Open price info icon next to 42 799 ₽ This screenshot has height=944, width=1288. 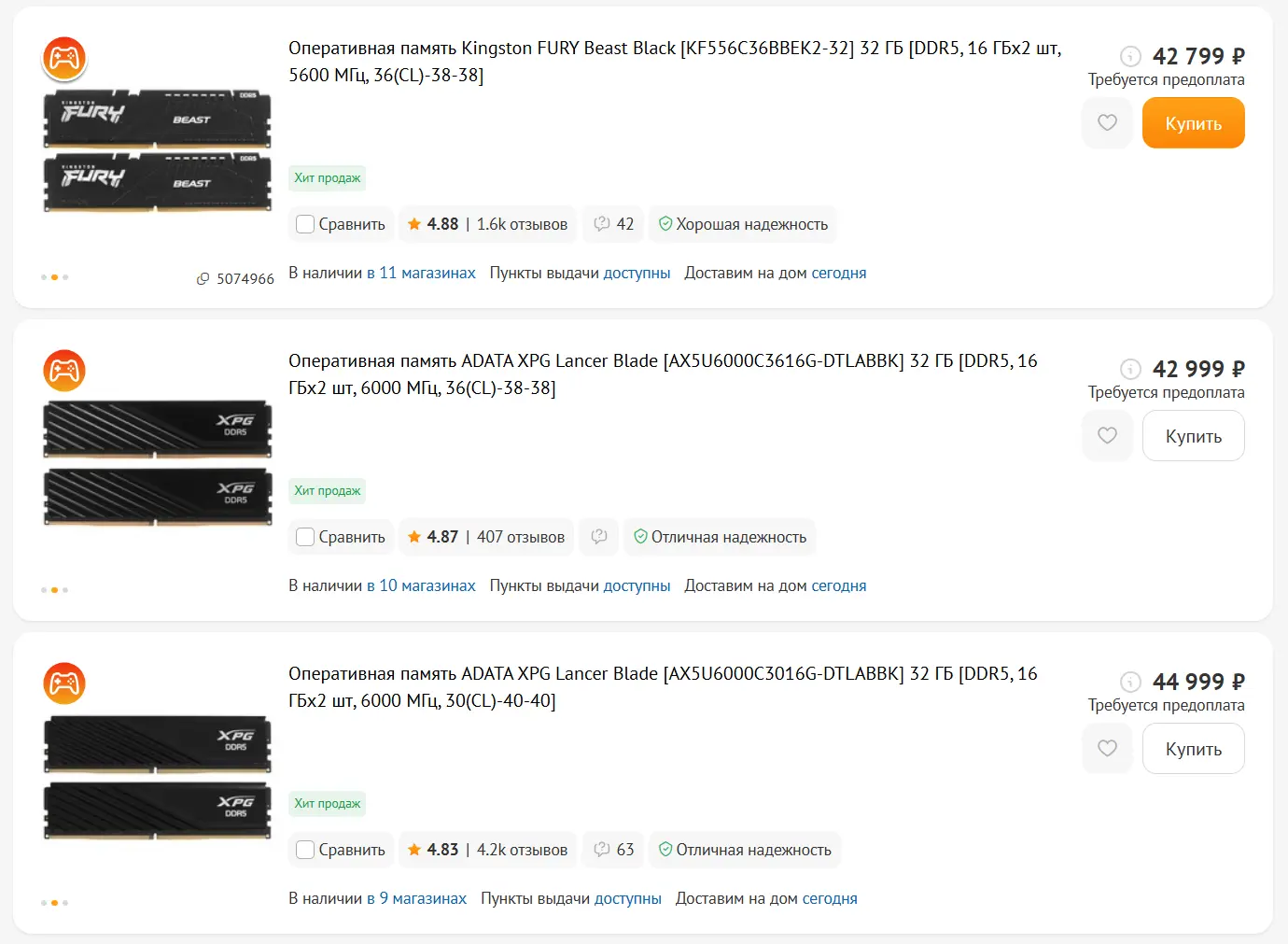tap(1130, 57)
